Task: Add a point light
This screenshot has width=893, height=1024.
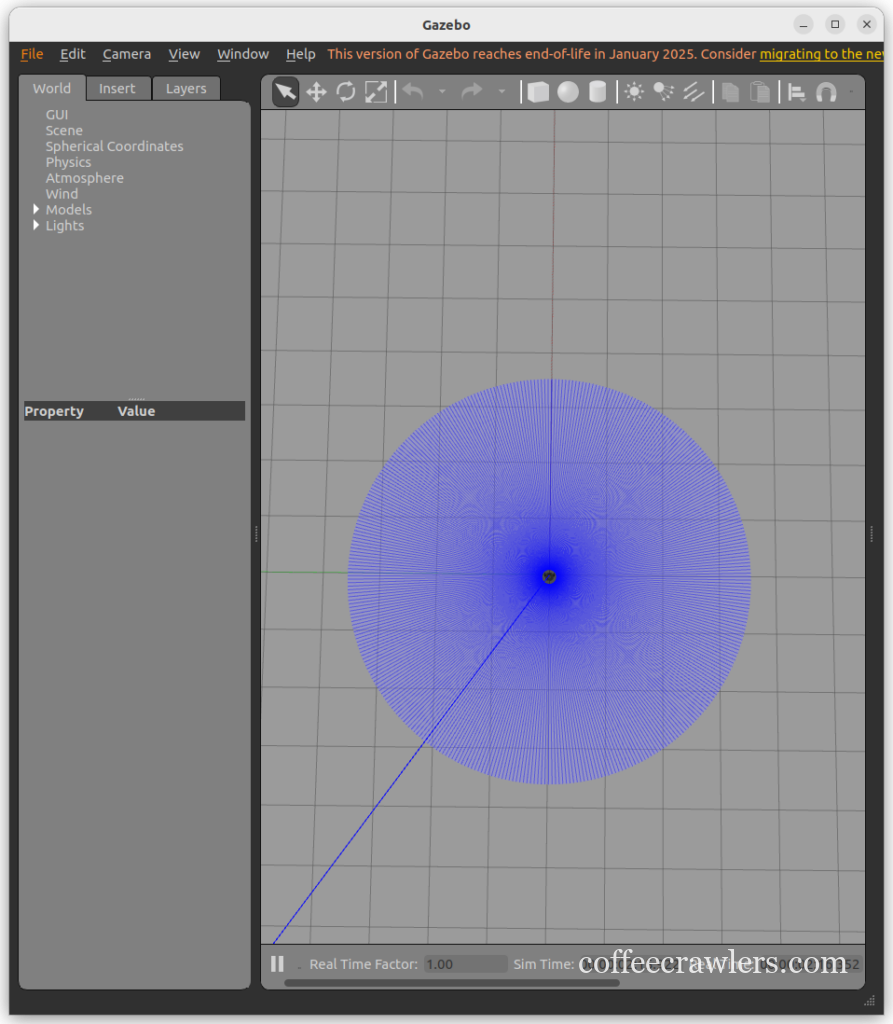Action: tap(634, 93)
